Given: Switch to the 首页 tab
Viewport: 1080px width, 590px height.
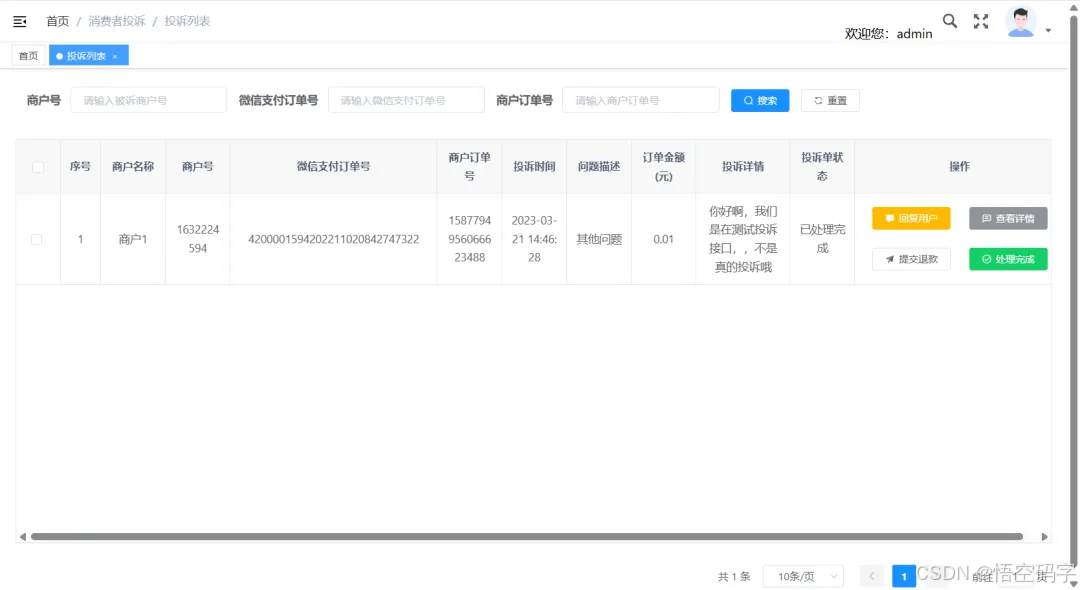Looking at the screenshot, I should tap(28, 56).
